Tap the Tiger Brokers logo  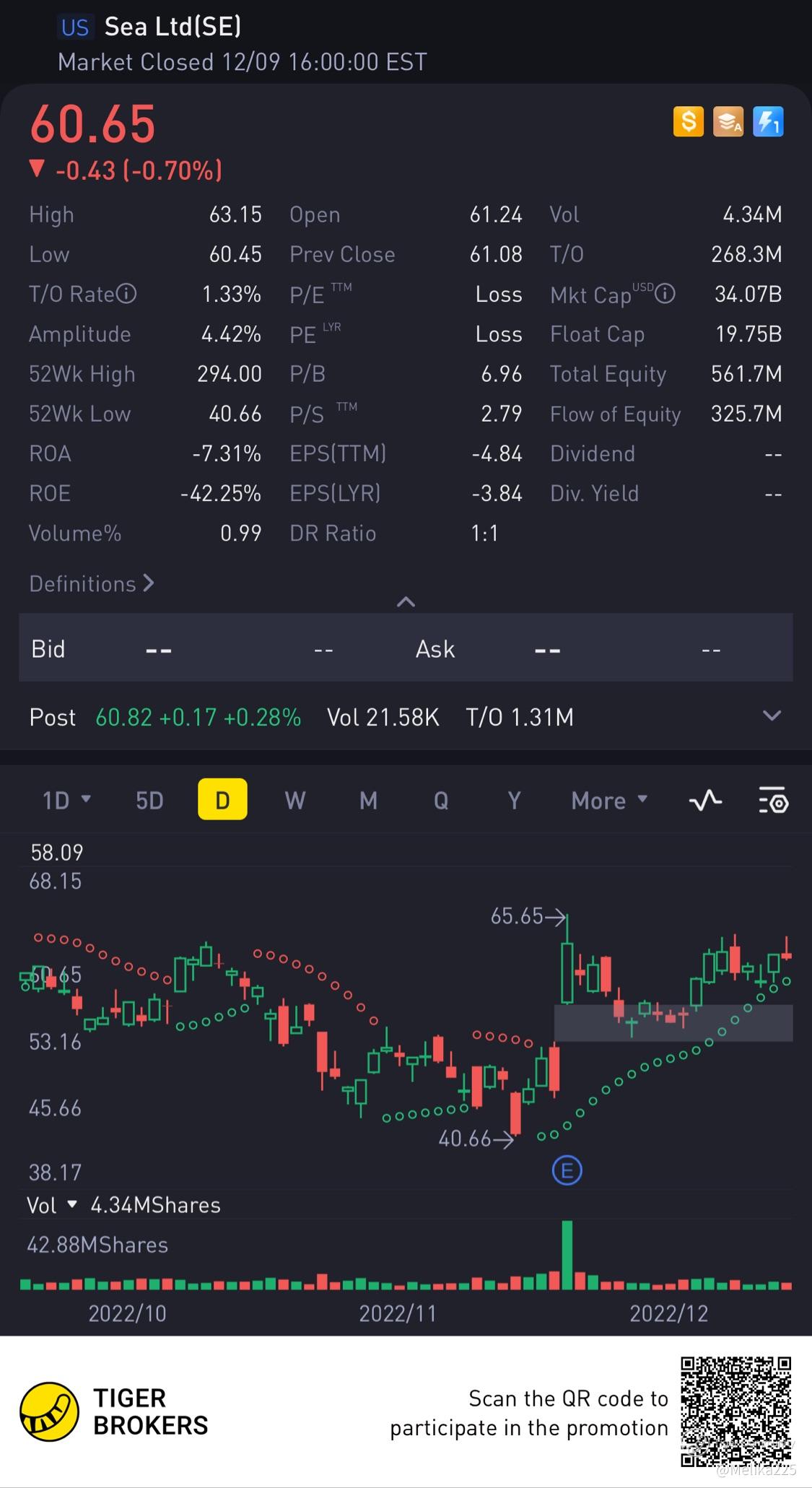49,1411
